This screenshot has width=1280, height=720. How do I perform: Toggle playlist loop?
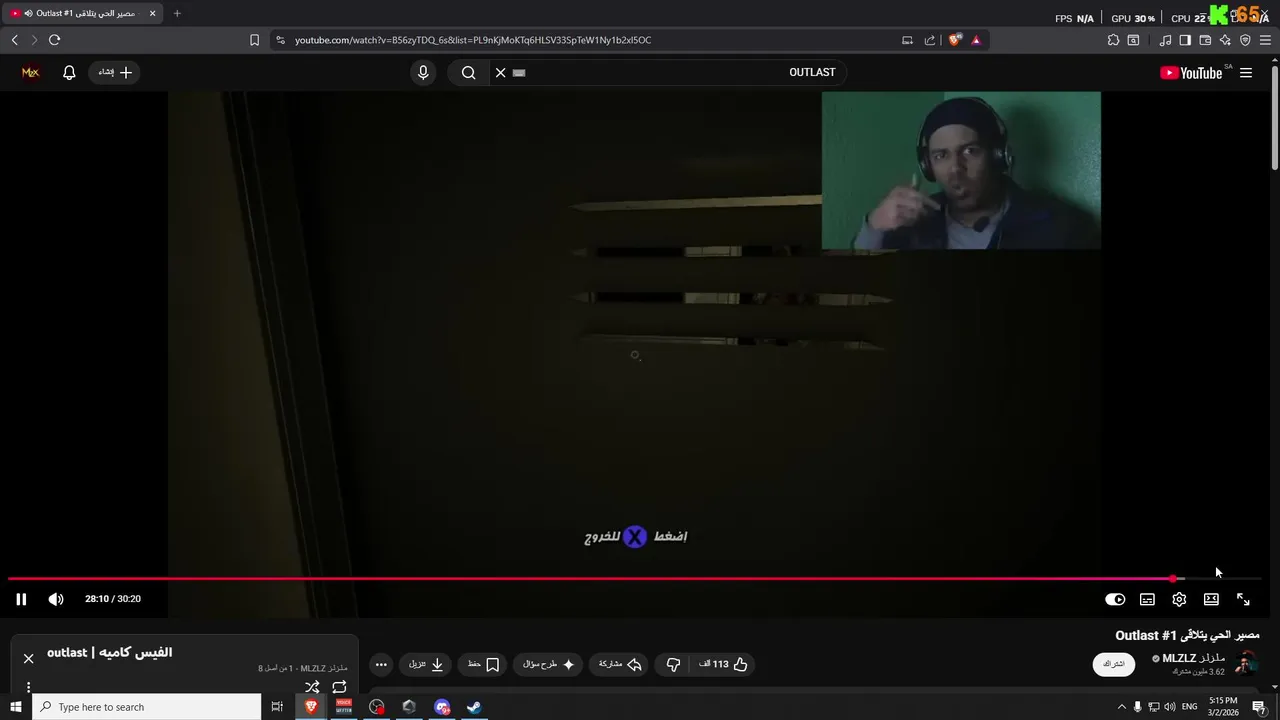[x=339, y=687]
